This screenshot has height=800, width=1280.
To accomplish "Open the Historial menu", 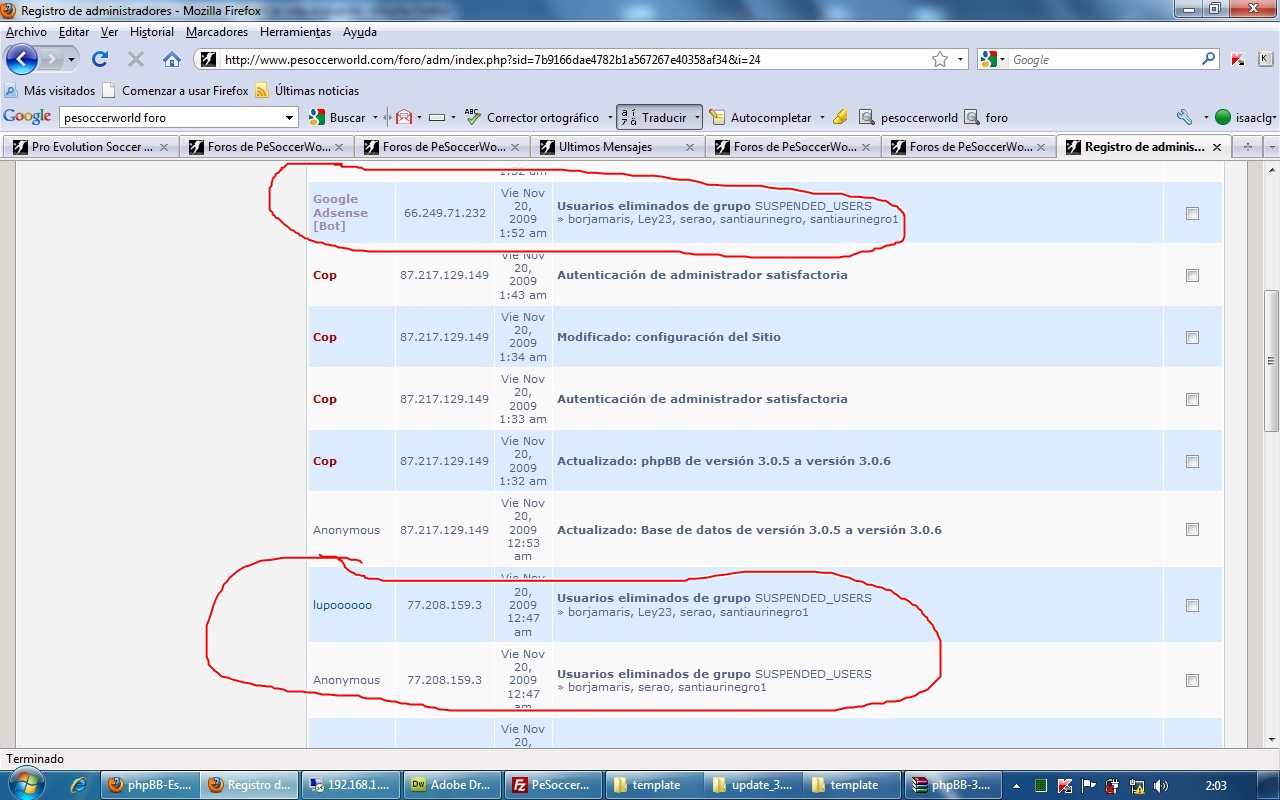I will (x=152, y=32).
